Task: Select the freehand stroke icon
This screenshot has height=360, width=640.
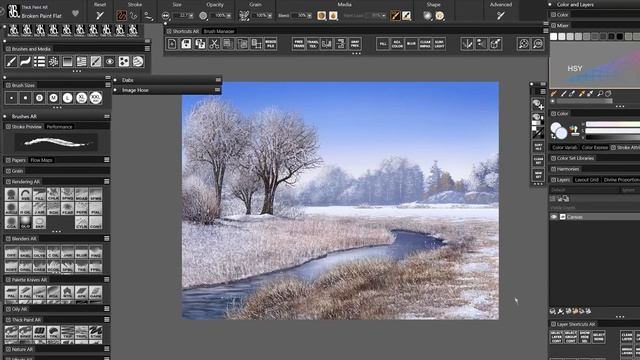Action: (122, 16)
